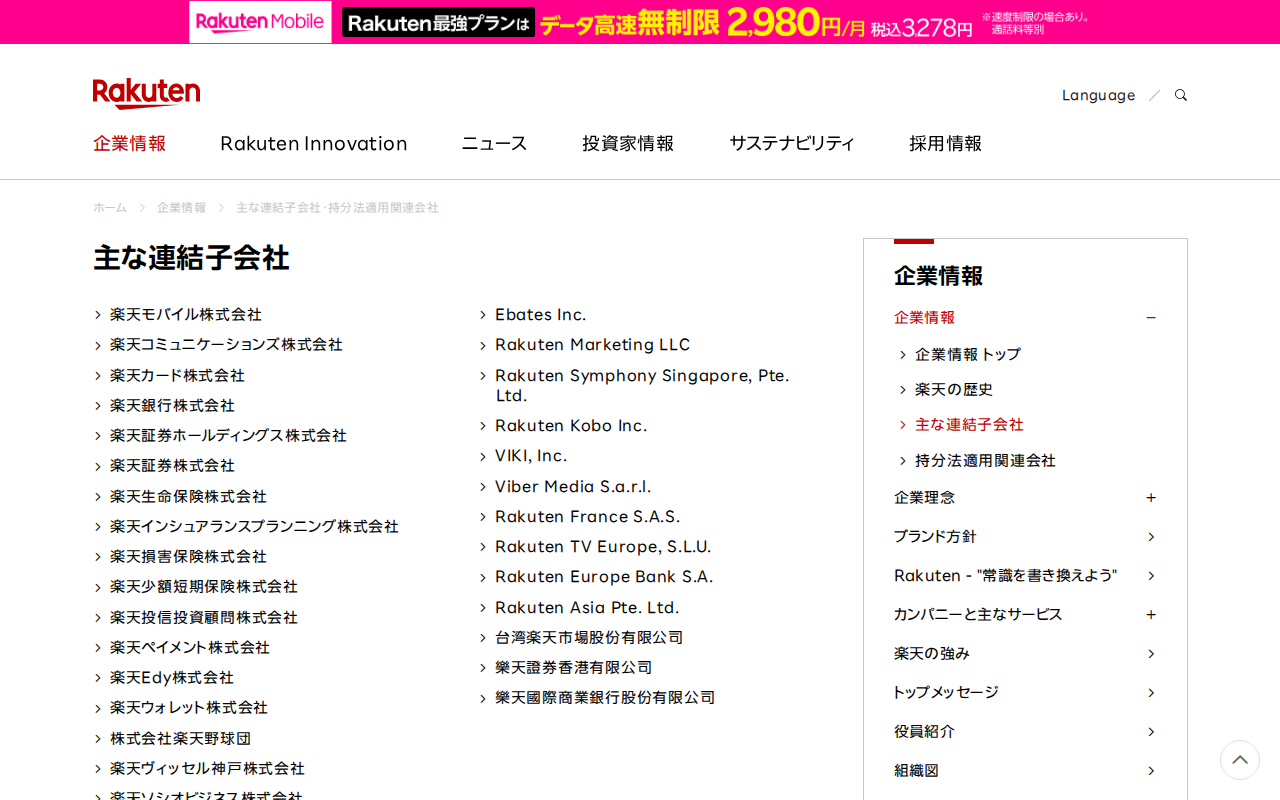
Task: Open 樂天國際商業銀行股份有限公司 link
Action: point(605,697)
